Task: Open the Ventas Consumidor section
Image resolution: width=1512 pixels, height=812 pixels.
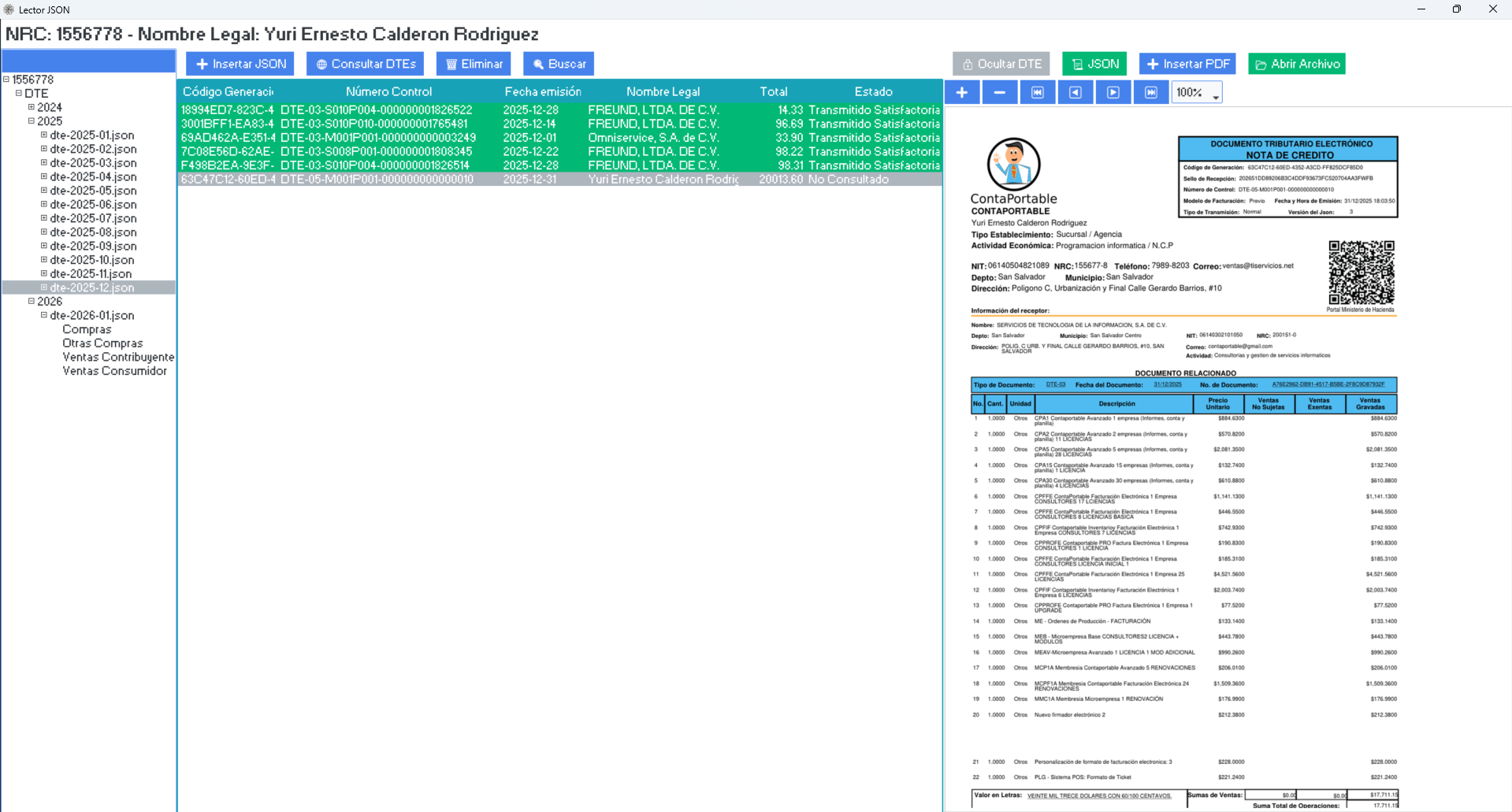Action: coord(116,371)
